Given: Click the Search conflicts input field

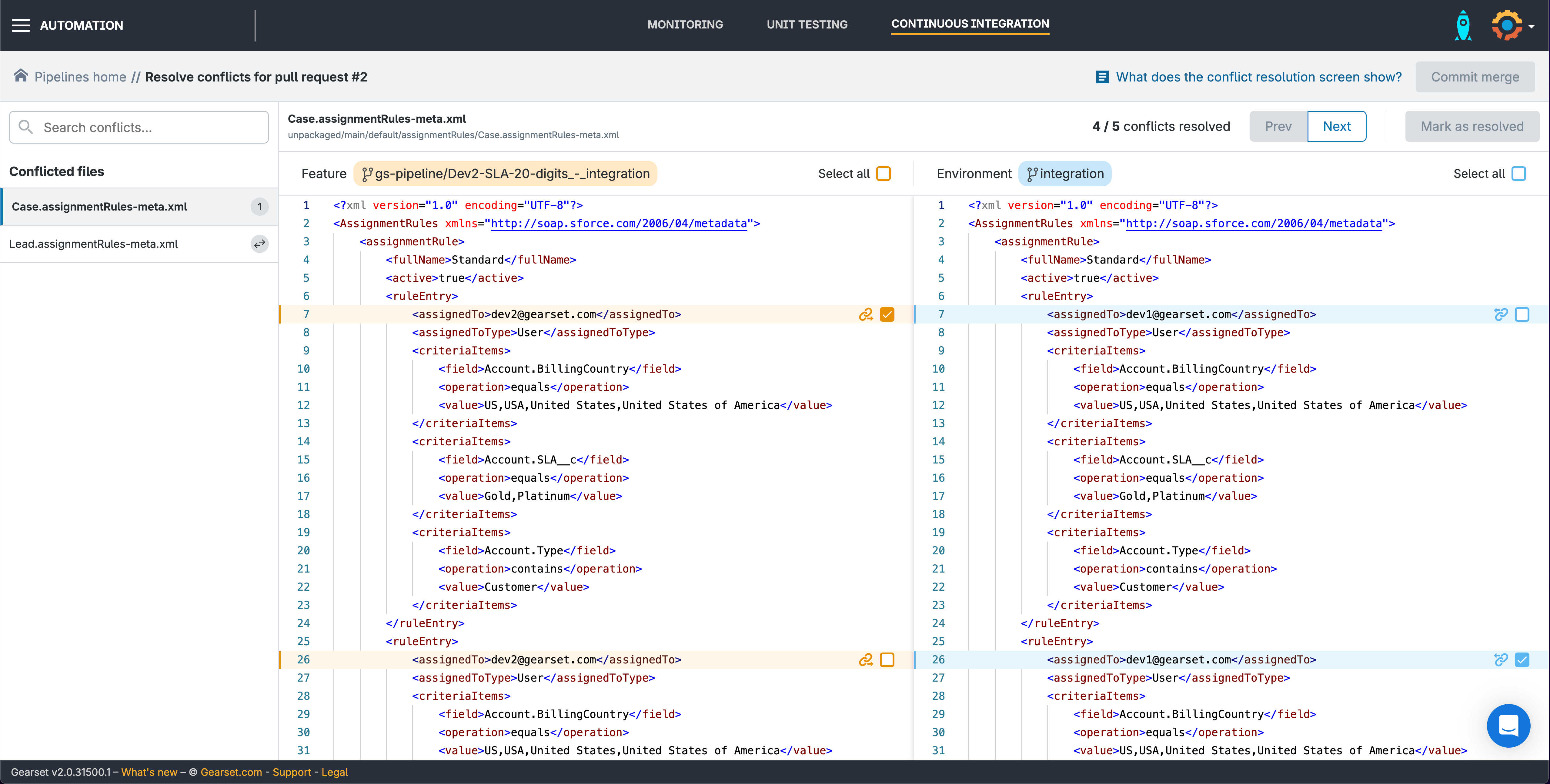Looking at the screenshot, I should coord(139,128).
